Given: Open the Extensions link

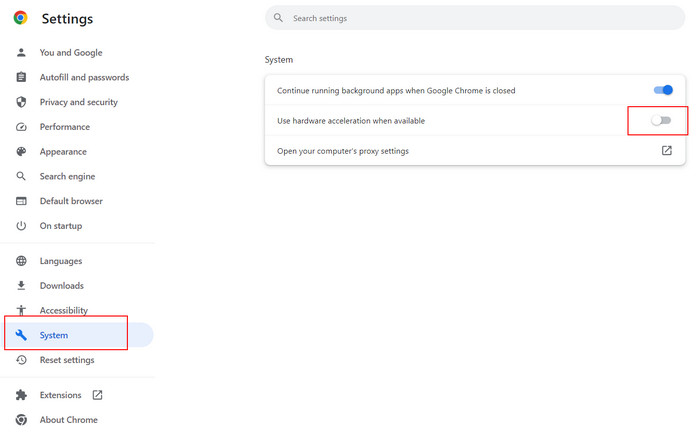Looking at the screenshot, I should [x=60, y=395].
